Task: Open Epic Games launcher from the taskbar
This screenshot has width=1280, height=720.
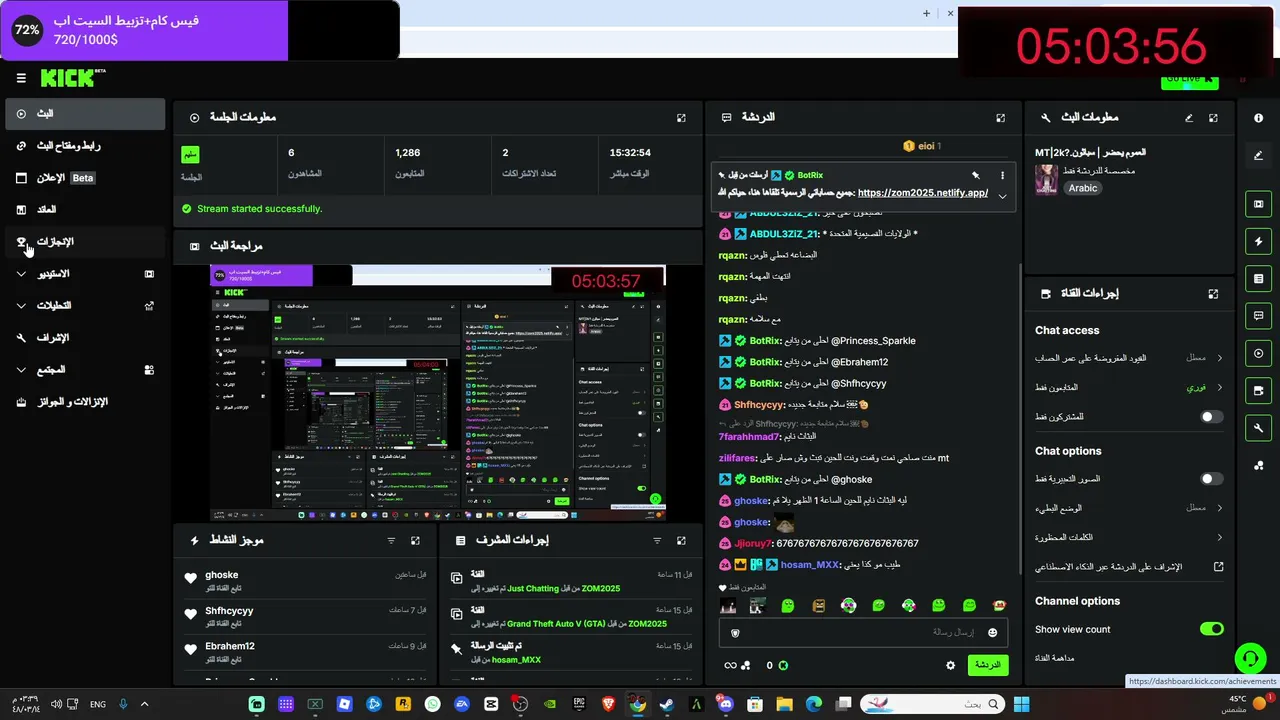Action: pyautogui.click(x=579, y=704)
